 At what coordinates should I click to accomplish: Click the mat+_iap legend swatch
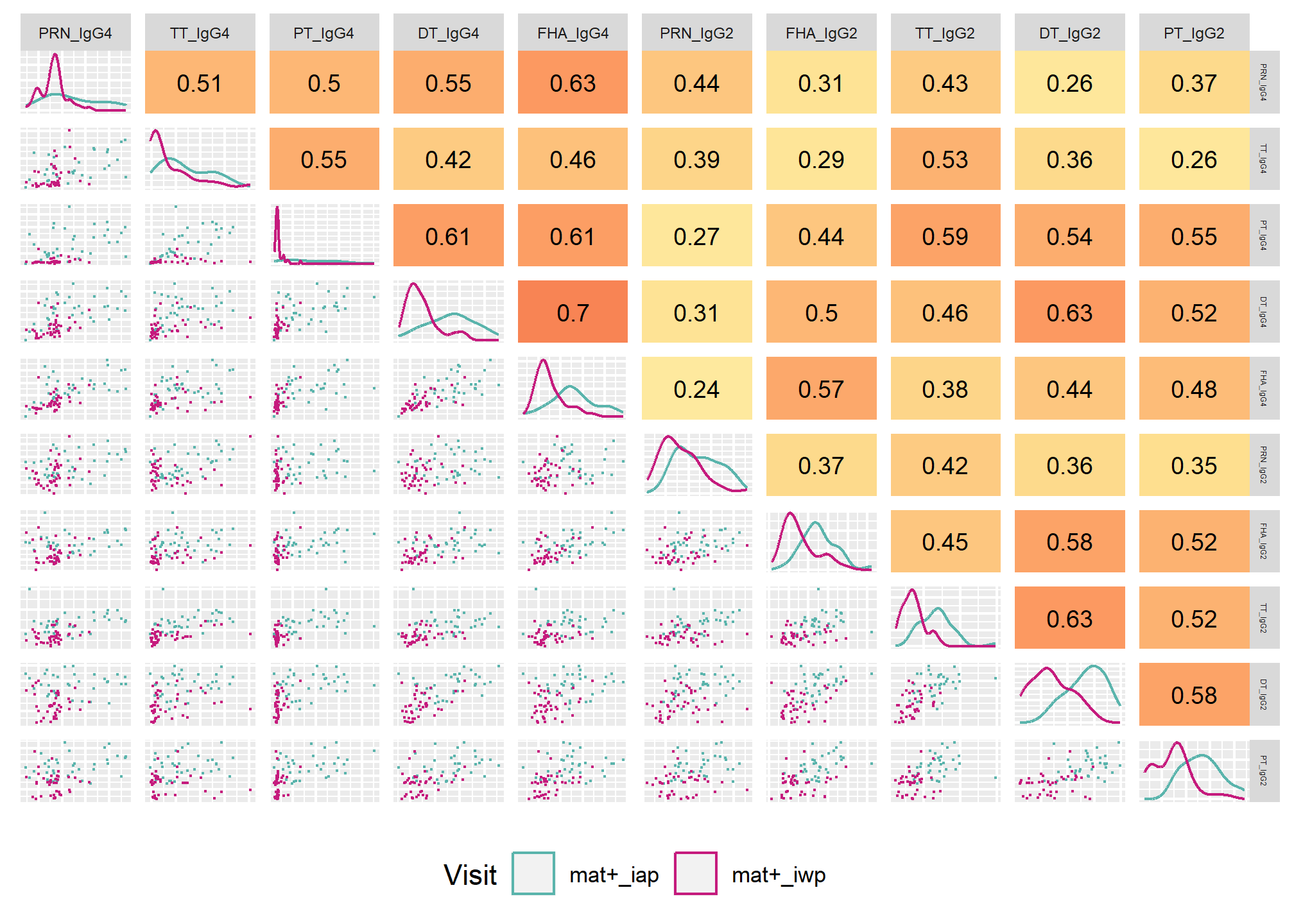tap(533, 873)
